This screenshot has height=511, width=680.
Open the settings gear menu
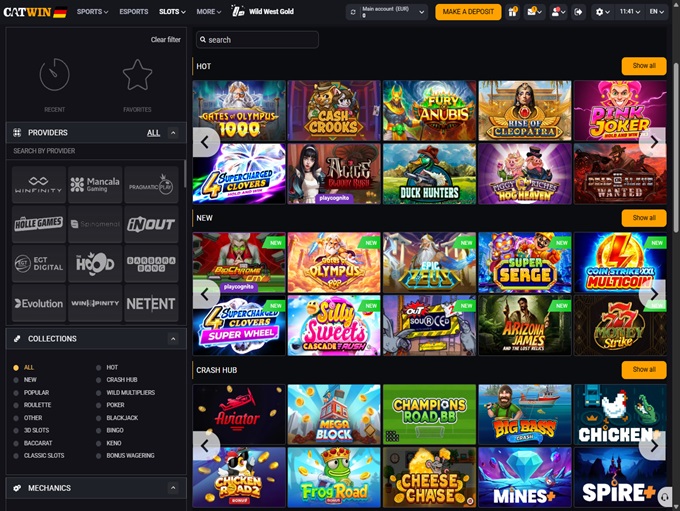(602, 12)
